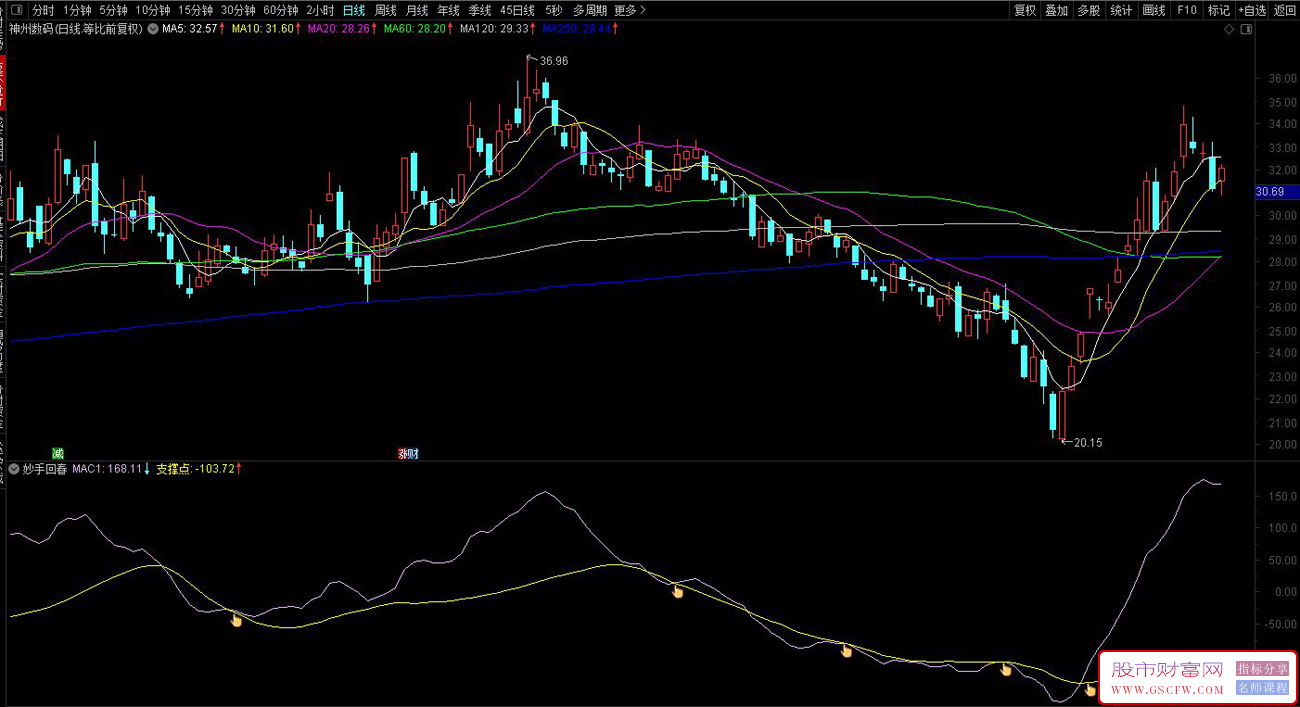Expand the 更多 periods menu

click(629, 10)
